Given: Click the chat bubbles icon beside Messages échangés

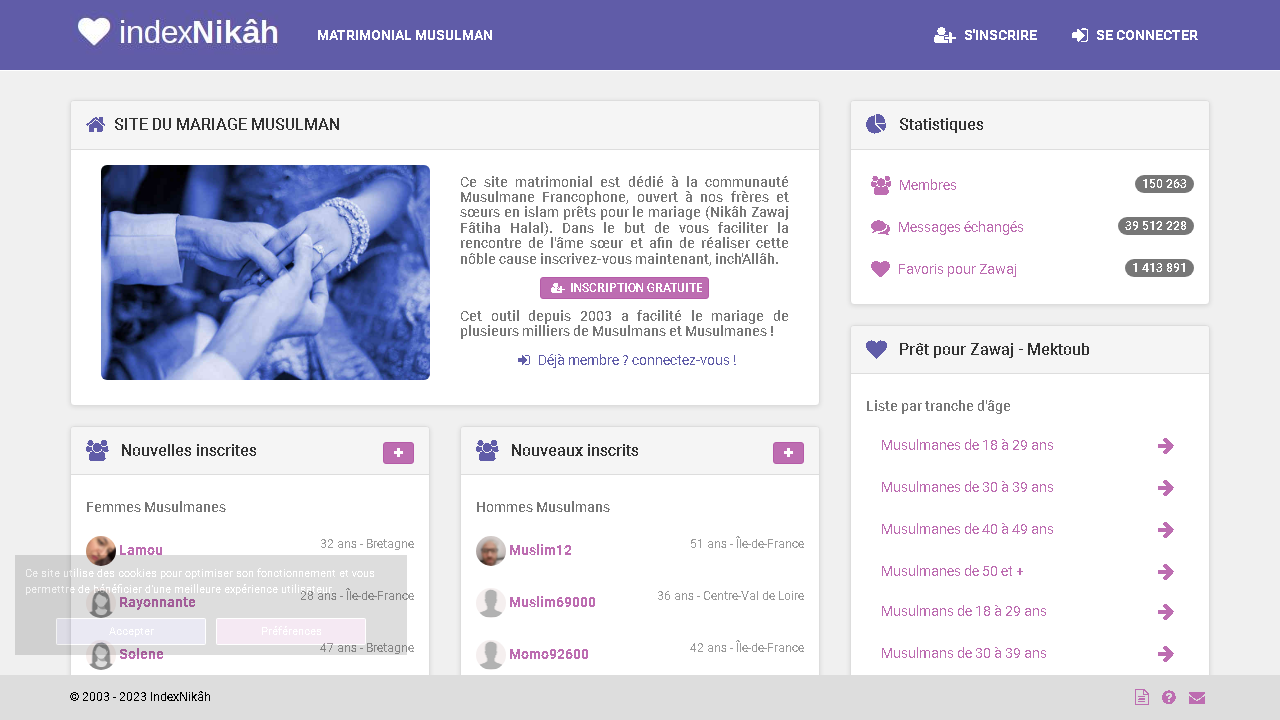Looking at the screenshot, I should point(880,228).
